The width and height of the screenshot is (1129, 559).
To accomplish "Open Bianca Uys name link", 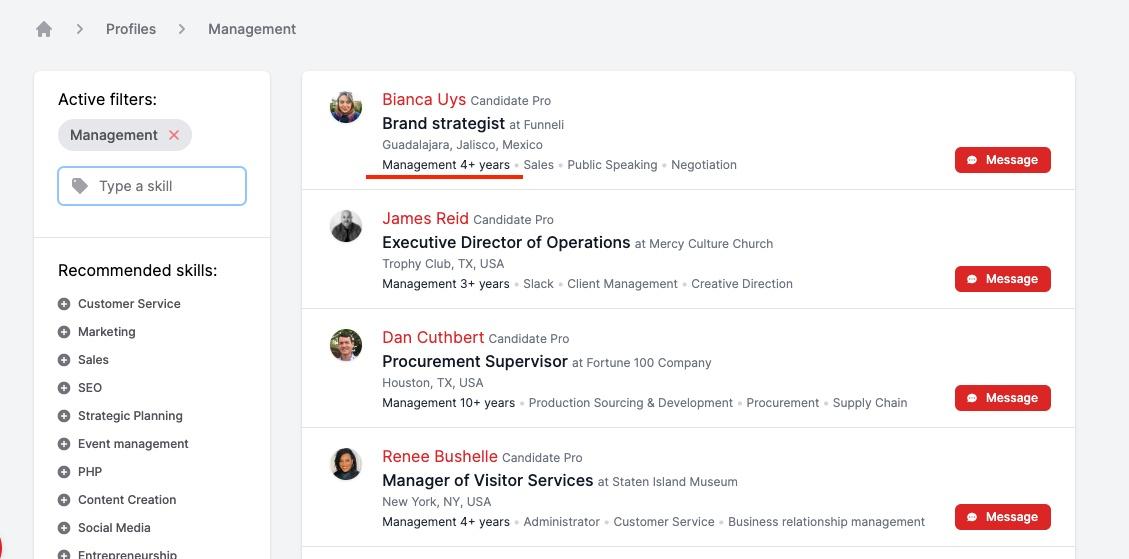I will 424,99.
